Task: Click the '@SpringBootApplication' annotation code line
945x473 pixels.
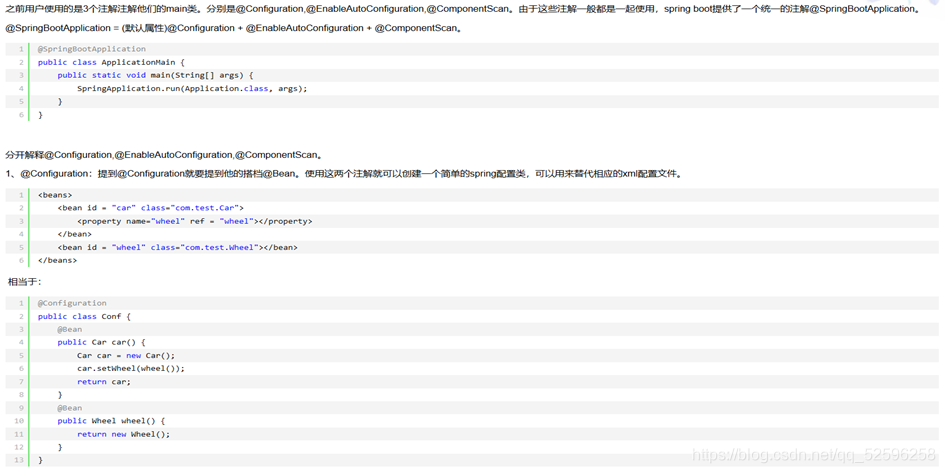Action: 92,49
